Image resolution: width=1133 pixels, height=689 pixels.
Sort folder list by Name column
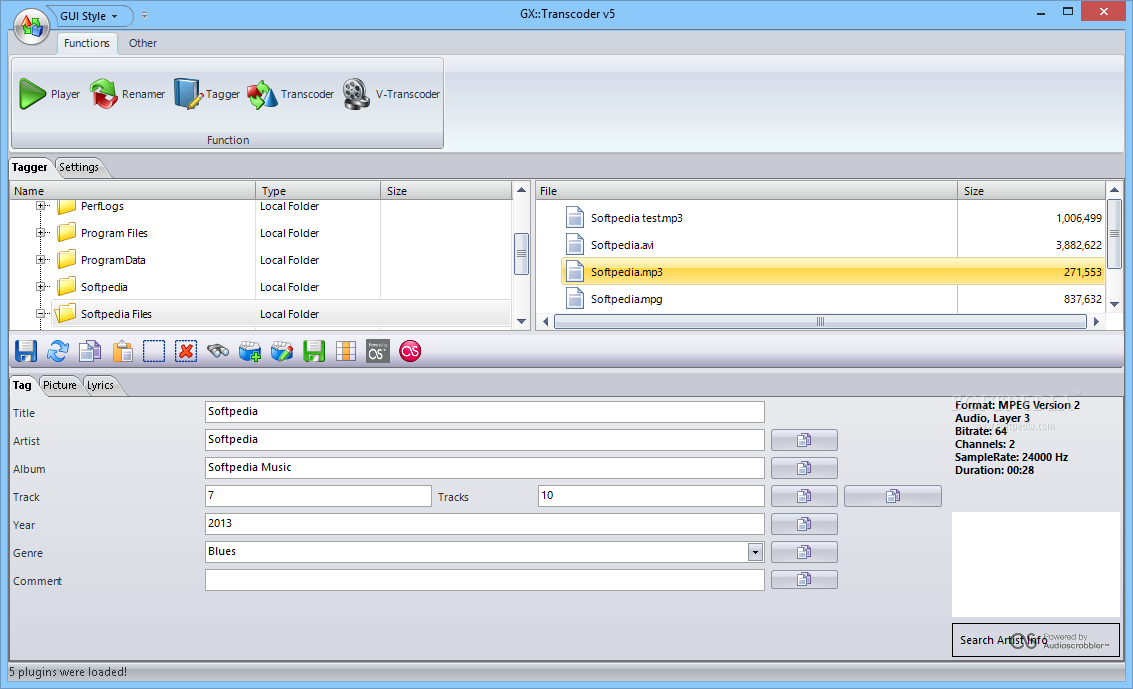click(x=133, y=191)
